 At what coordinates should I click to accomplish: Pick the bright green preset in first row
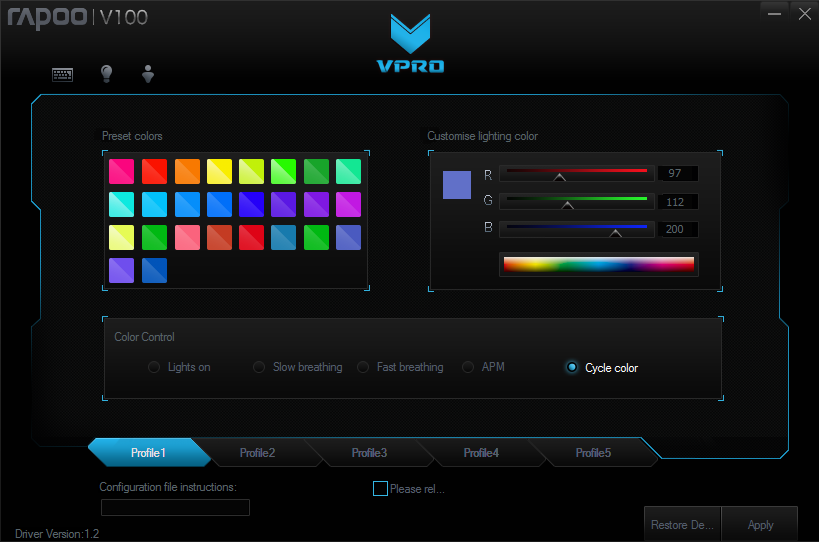tap(284, 172)
